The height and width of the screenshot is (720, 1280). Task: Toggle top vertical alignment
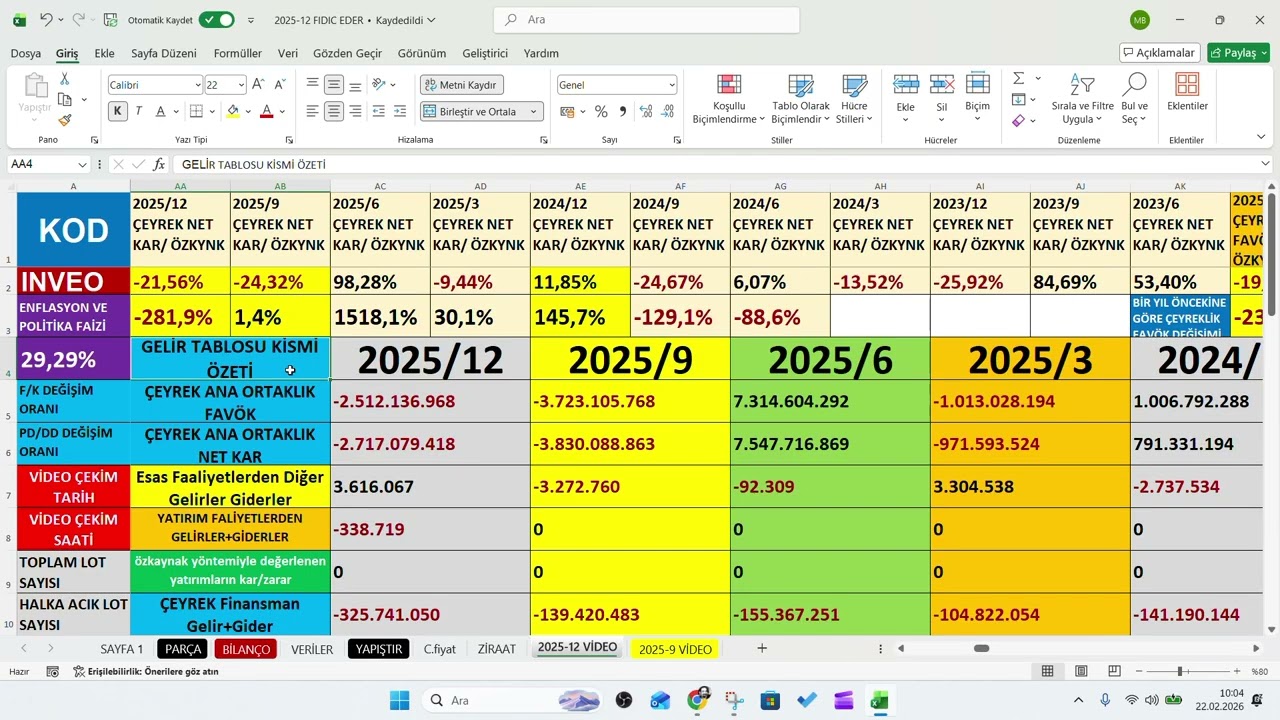pos(313,85)
